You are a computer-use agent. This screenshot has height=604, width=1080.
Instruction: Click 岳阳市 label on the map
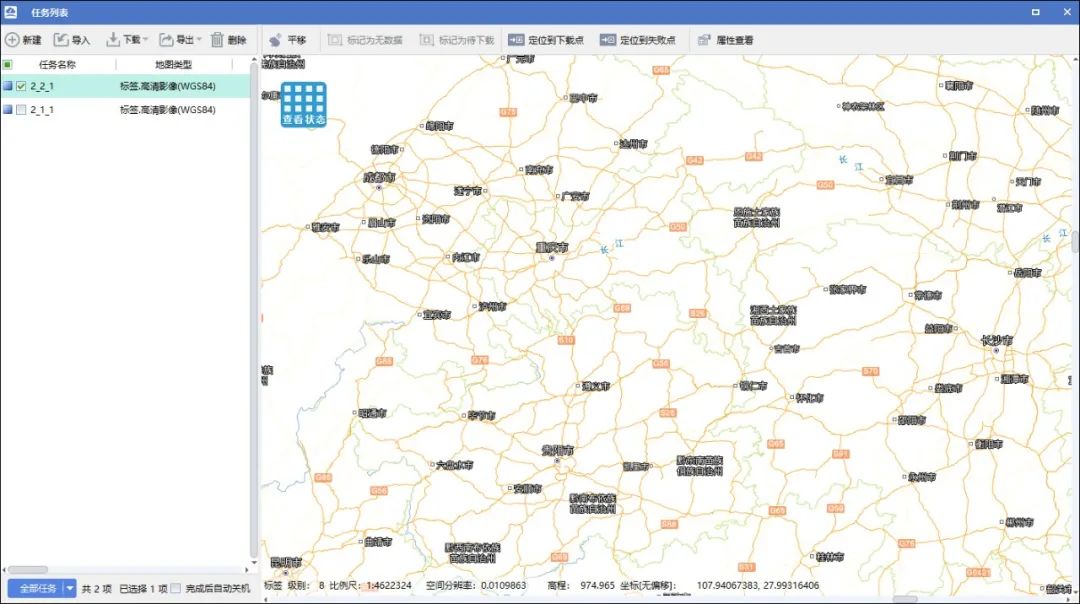(1028, 273)
